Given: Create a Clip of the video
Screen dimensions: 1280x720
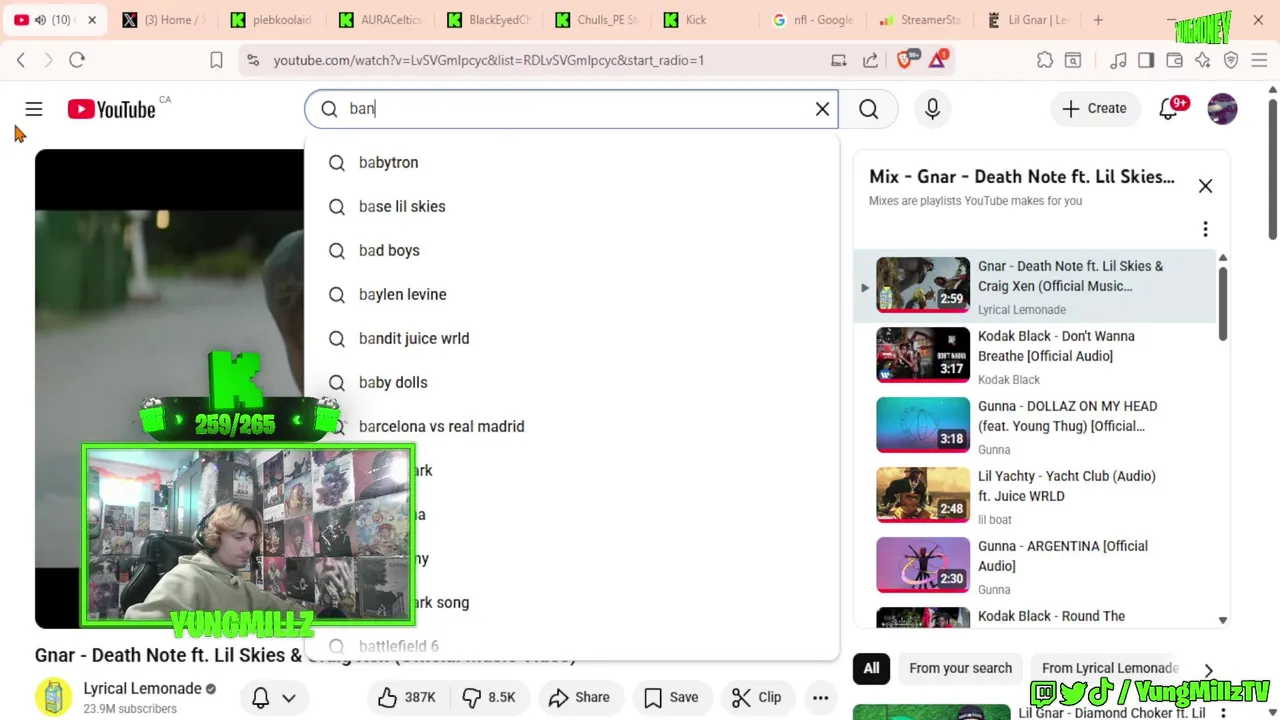Looking at the screenshot, I should [x=756, y=697].
